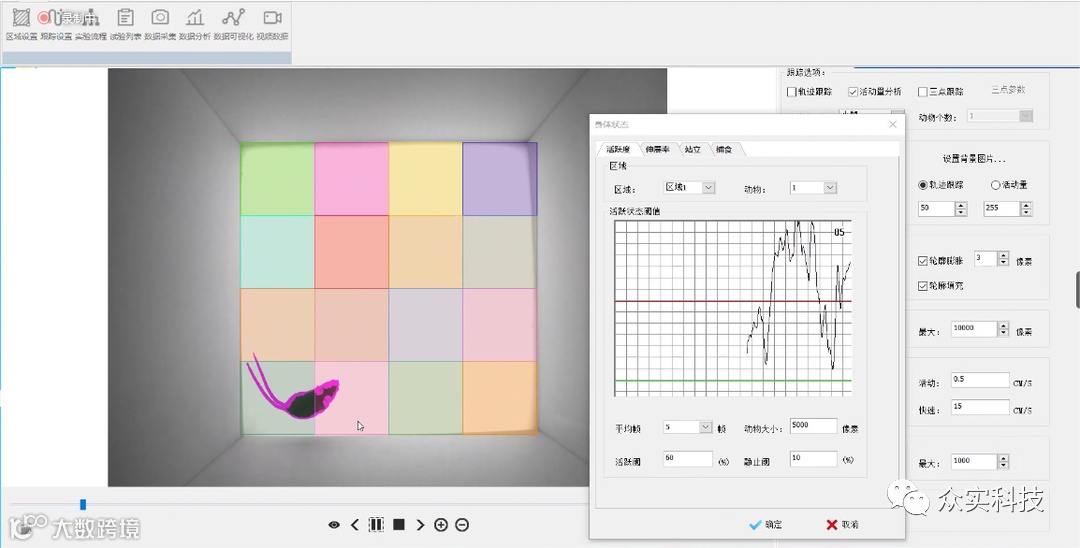The width and height of the screenshot is (1080, 548).
Task: Select the 活动量 radio button
Action: tap(995, 185)
